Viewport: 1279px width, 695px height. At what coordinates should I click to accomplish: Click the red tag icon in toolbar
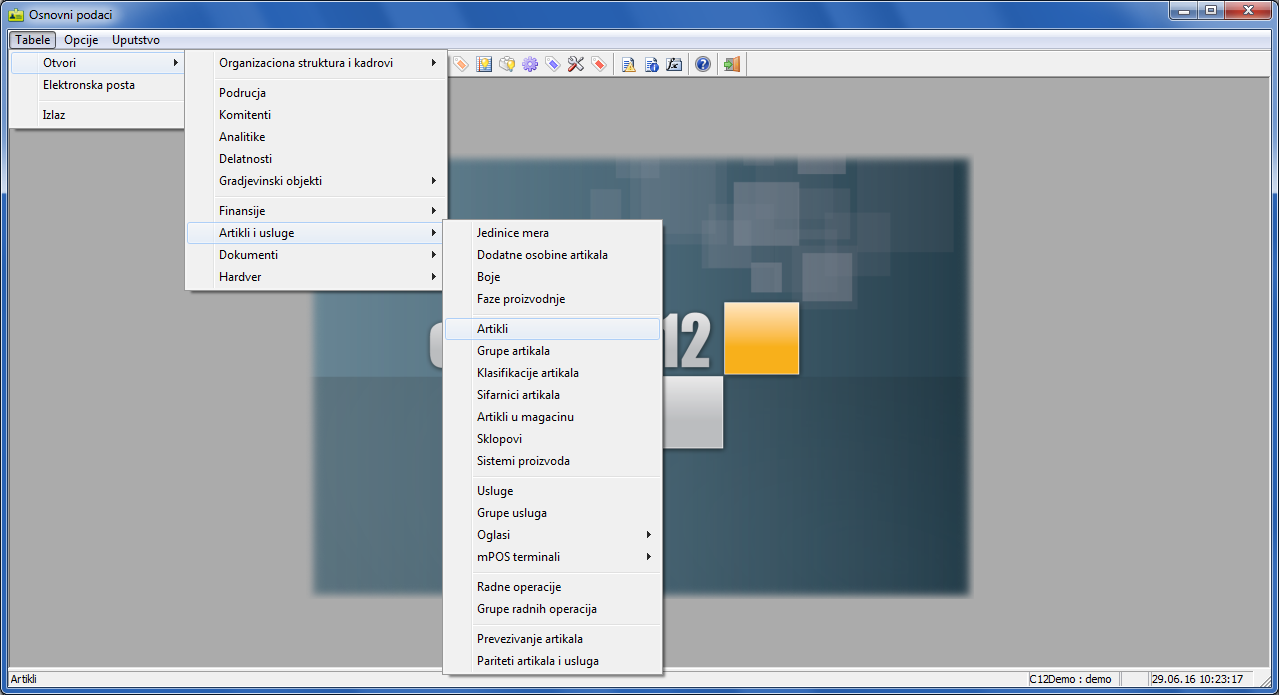pos(598,64)
